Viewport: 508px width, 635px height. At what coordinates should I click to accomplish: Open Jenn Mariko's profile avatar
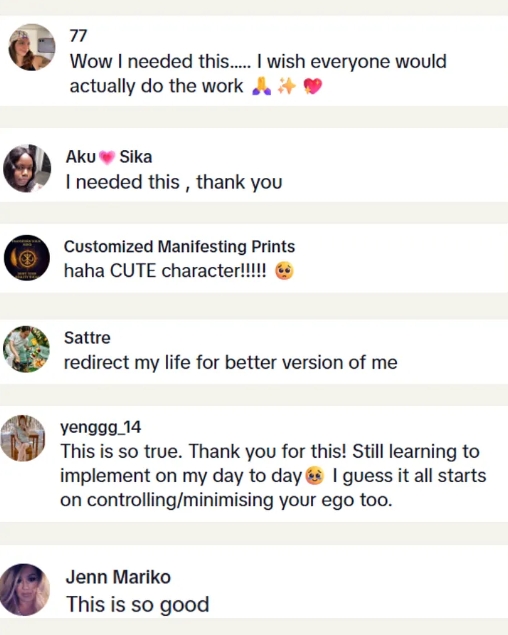(25, 589)
